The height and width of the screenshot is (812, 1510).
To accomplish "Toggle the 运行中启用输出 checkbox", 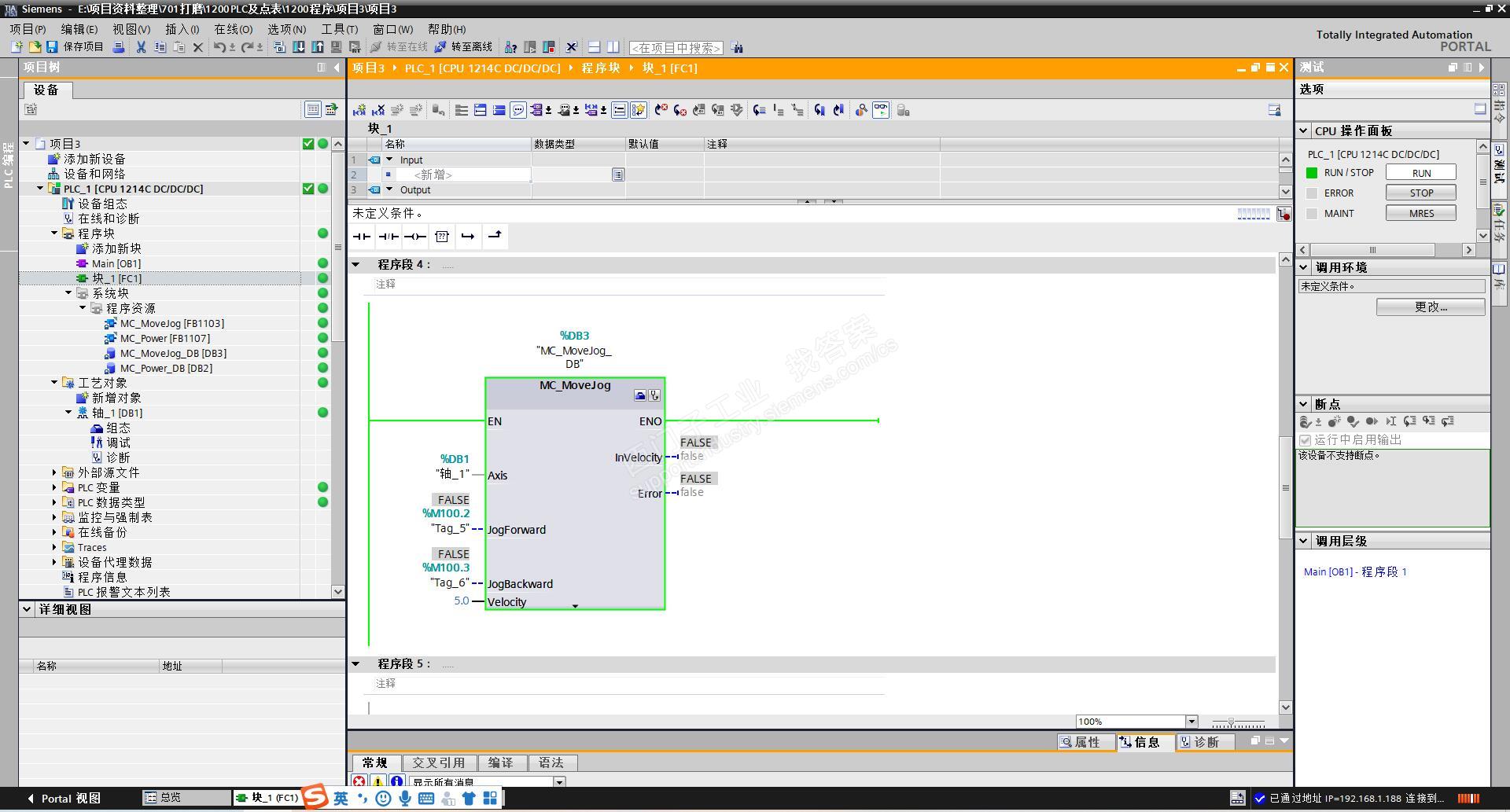I will [x=1306, y=440].
